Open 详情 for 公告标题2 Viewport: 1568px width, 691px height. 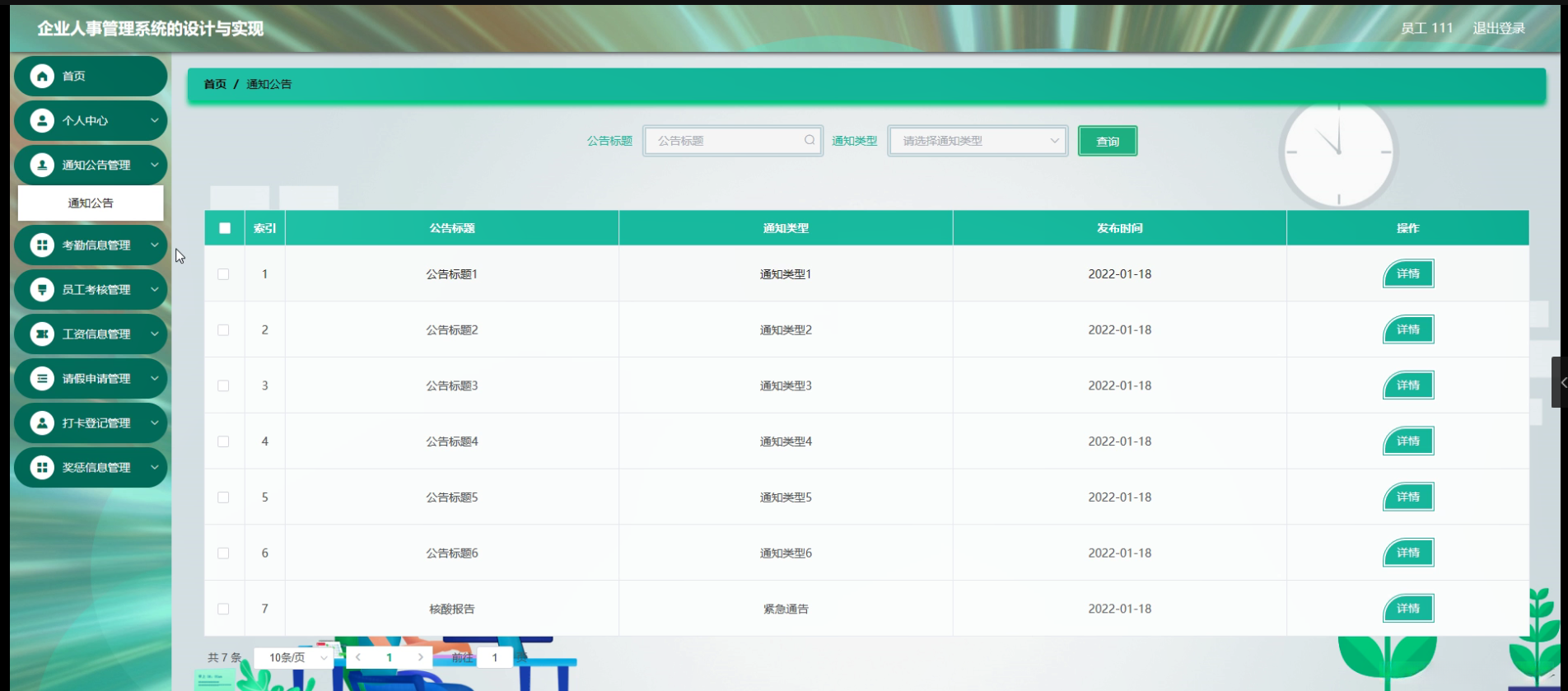coord(1408,329)
